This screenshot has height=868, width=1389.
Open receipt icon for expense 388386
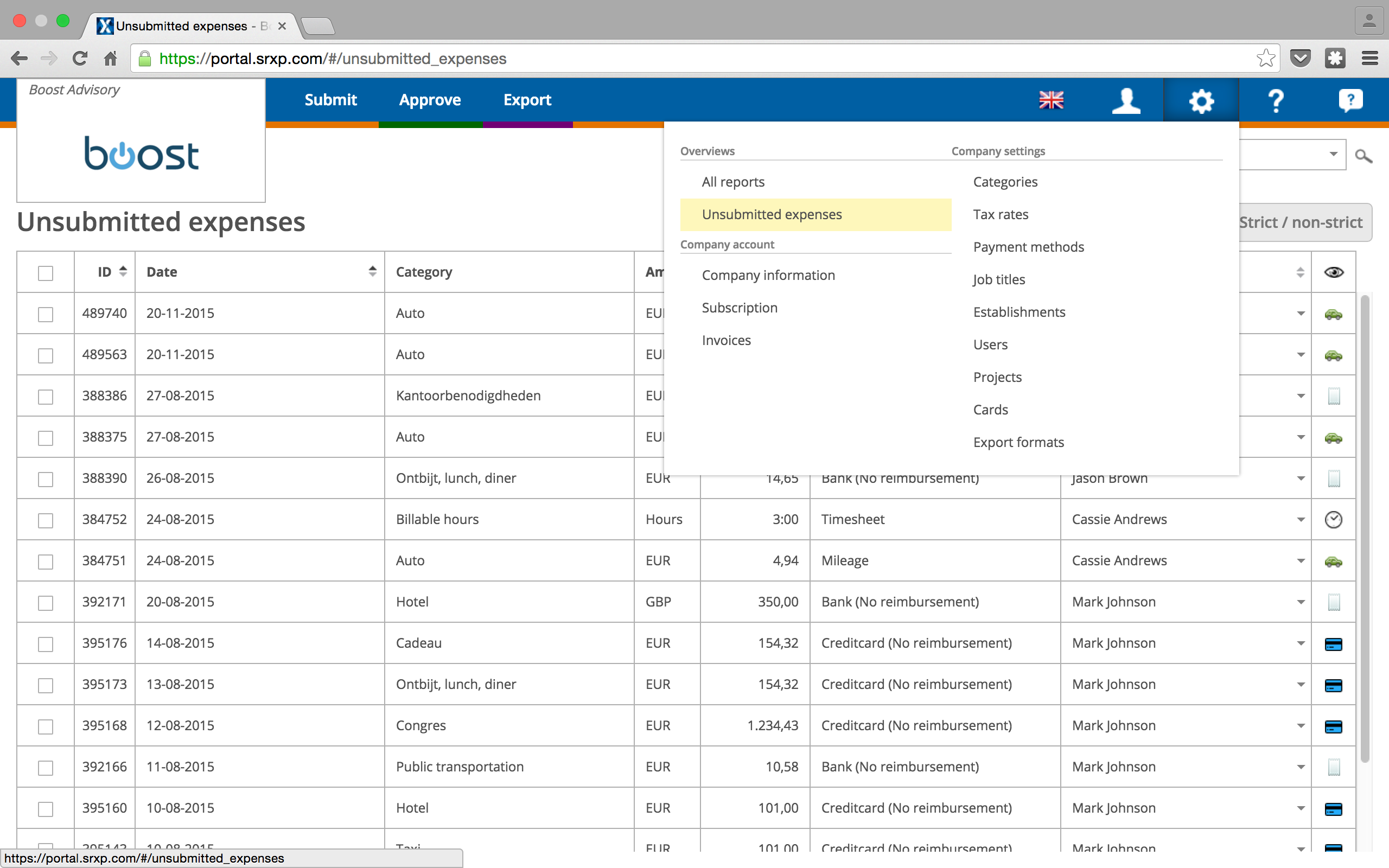(1334, 396)
